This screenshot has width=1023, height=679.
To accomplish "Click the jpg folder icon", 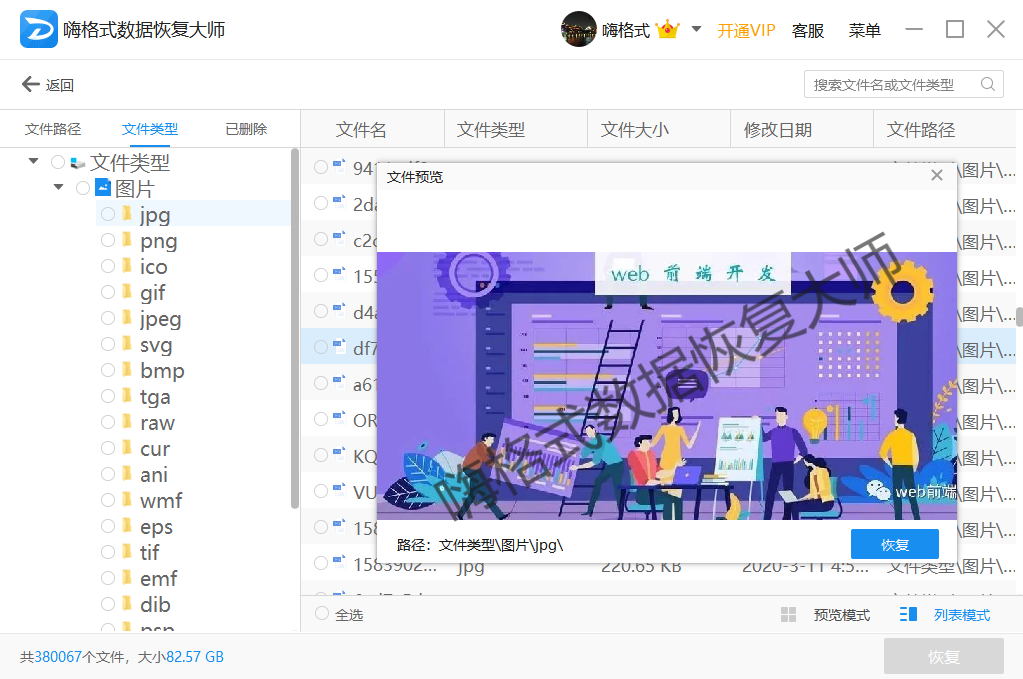I will pos(127,213).
